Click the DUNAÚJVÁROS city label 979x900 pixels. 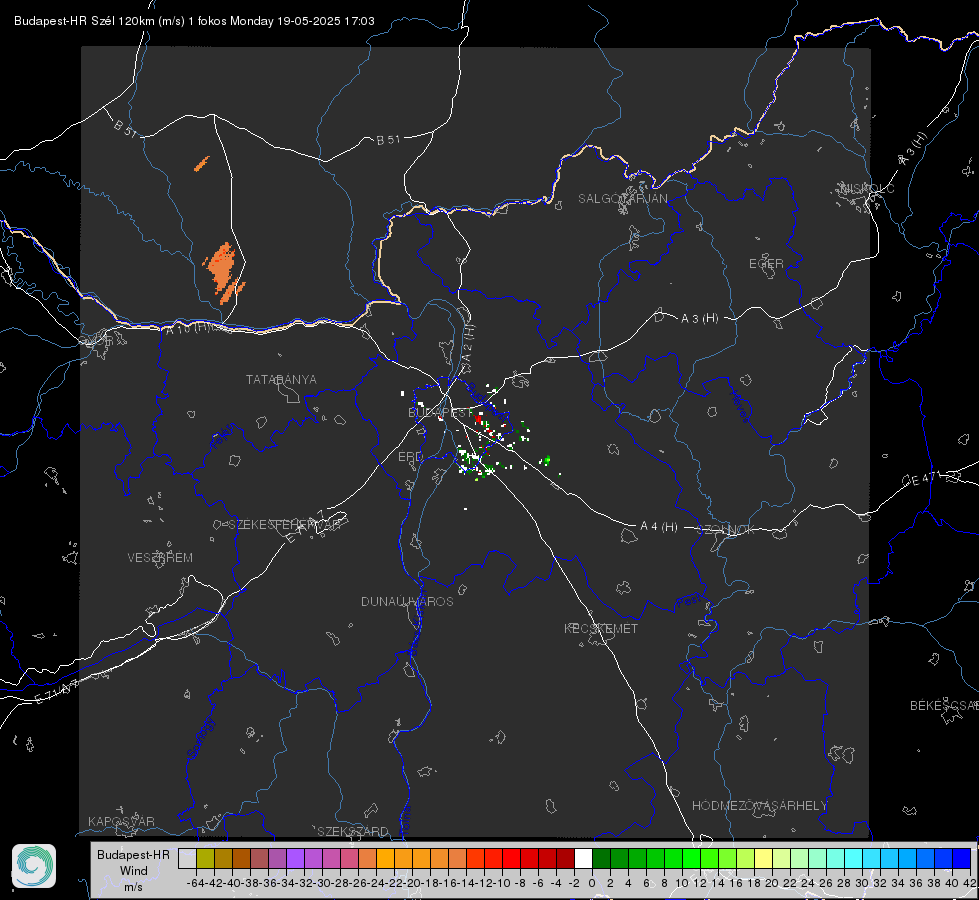coord(407,601)
